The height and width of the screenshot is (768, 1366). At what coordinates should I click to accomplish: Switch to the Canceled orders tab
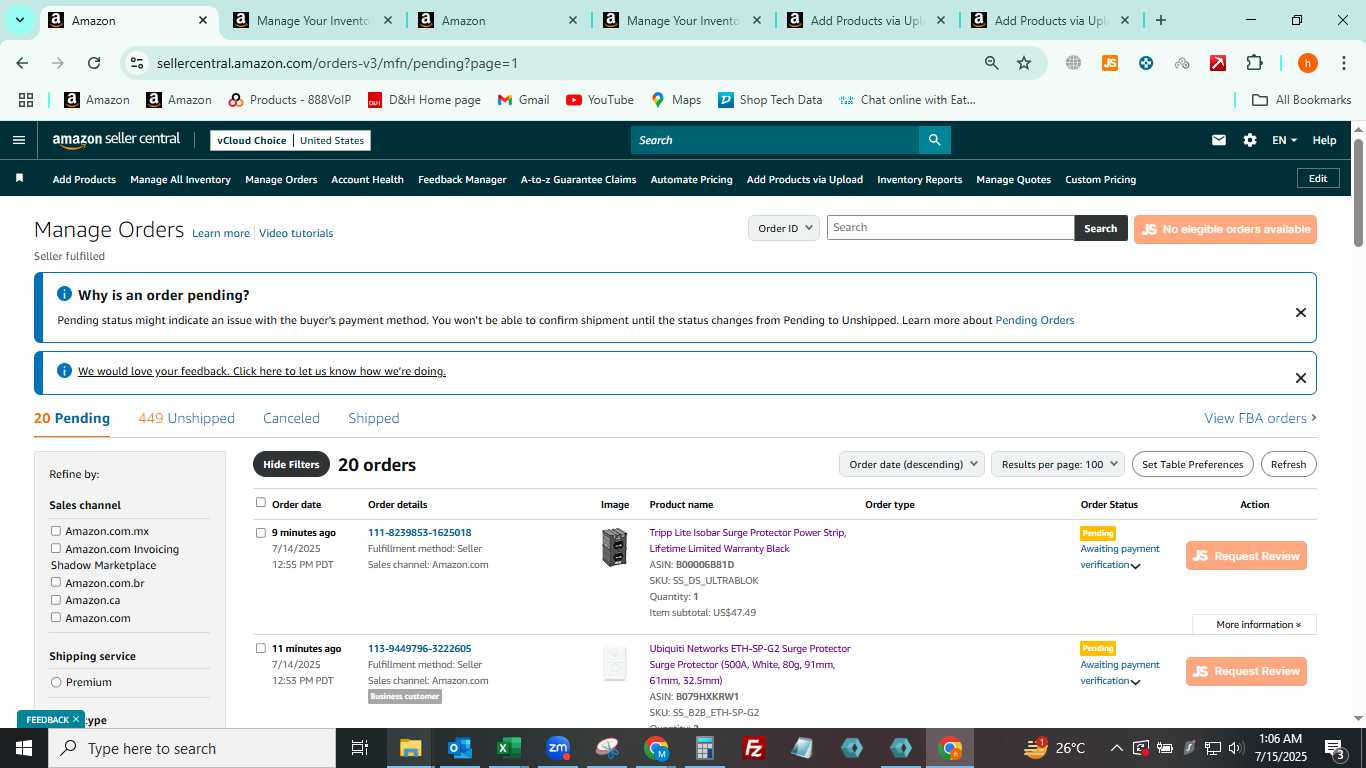click(291, 418)
